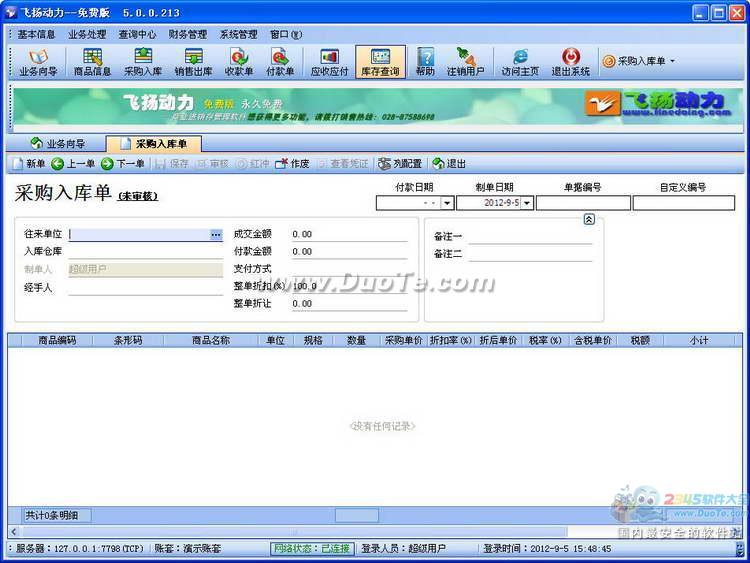The image size is (750, 563).
Task: Select the 采购入库单 tab
Action: [x=154, y=144]
